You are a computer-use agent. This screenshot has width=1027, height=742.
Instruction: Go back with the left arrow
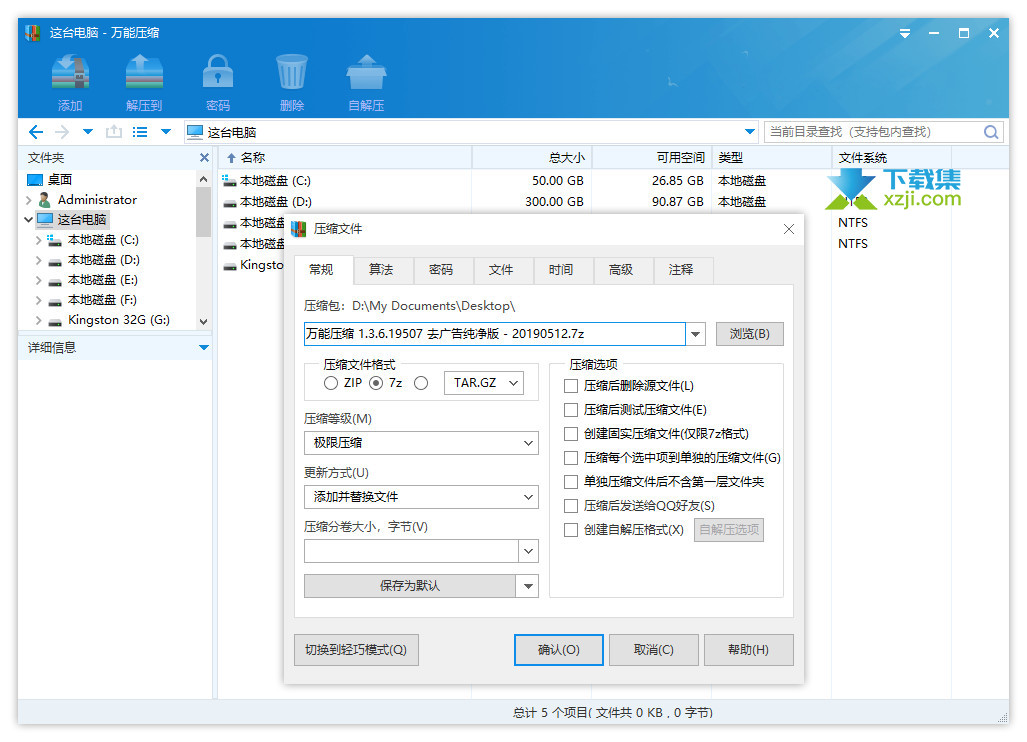(x=36, y=132)
